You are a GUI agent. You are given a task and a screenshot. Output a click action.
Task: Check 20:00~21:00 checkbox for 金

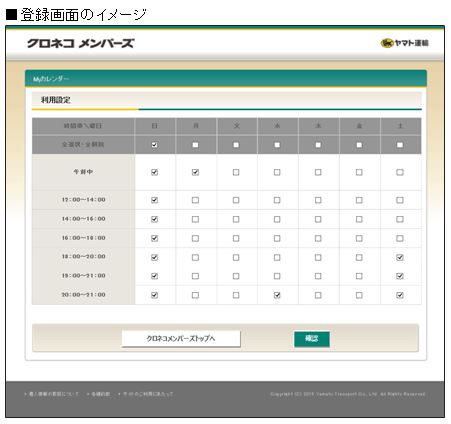359,295
